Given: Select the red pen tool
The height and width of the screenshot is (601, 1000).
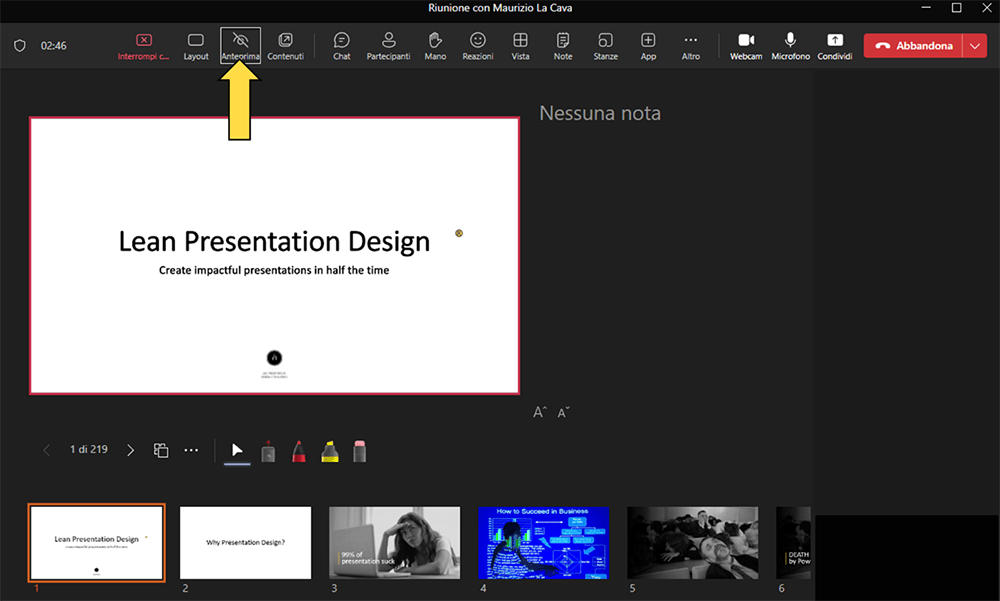Looking at the screenshot, I should tap(298, 451).
